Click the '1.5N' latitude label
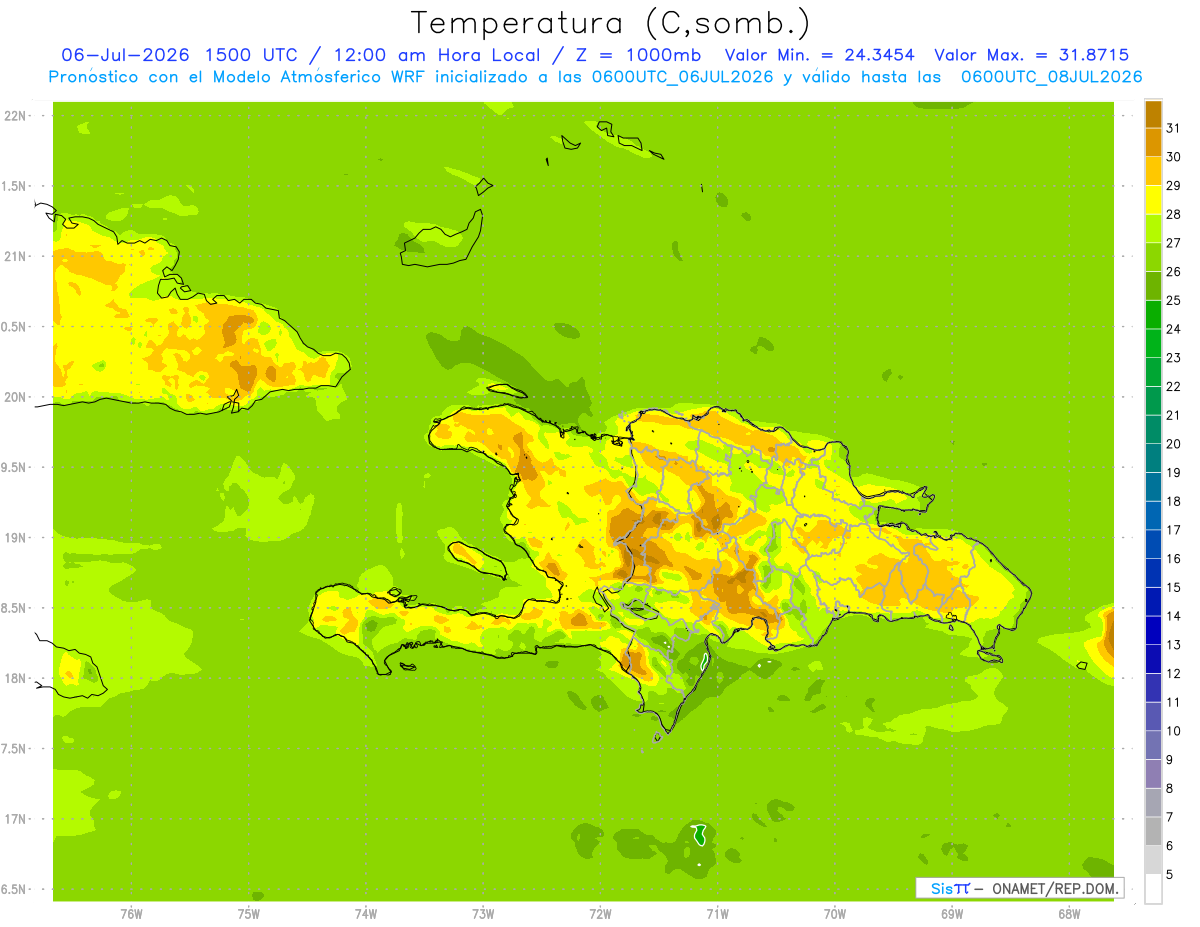The image size is (1200, 927). [x=14, y=186]
